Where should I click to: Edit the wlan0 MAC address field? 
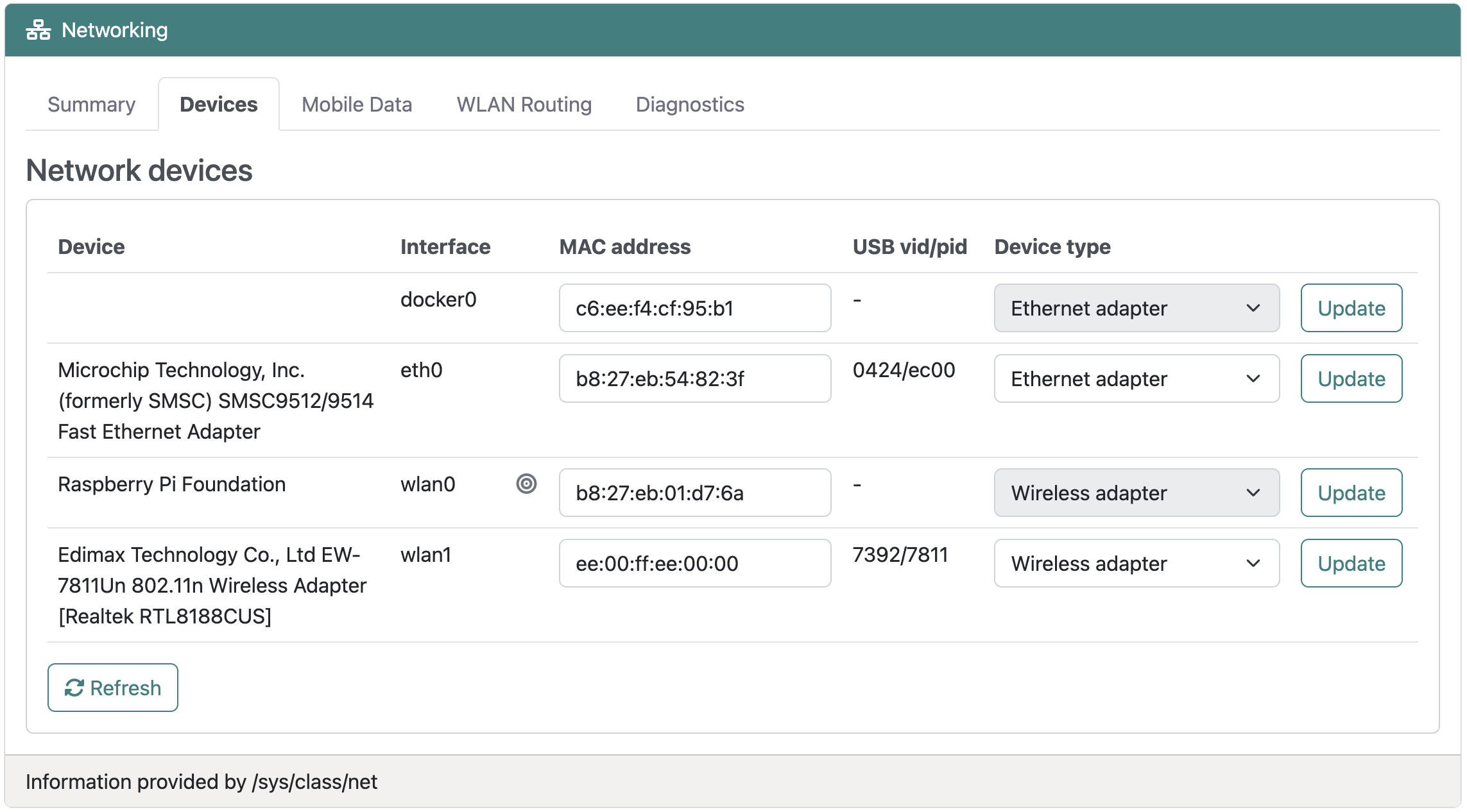pos(695,493)
